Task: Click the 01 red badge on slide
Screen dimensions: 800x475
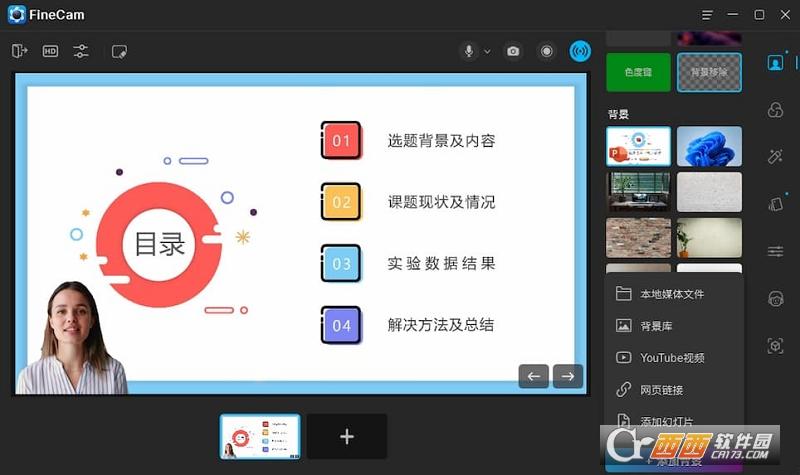Action: (341, 140)
